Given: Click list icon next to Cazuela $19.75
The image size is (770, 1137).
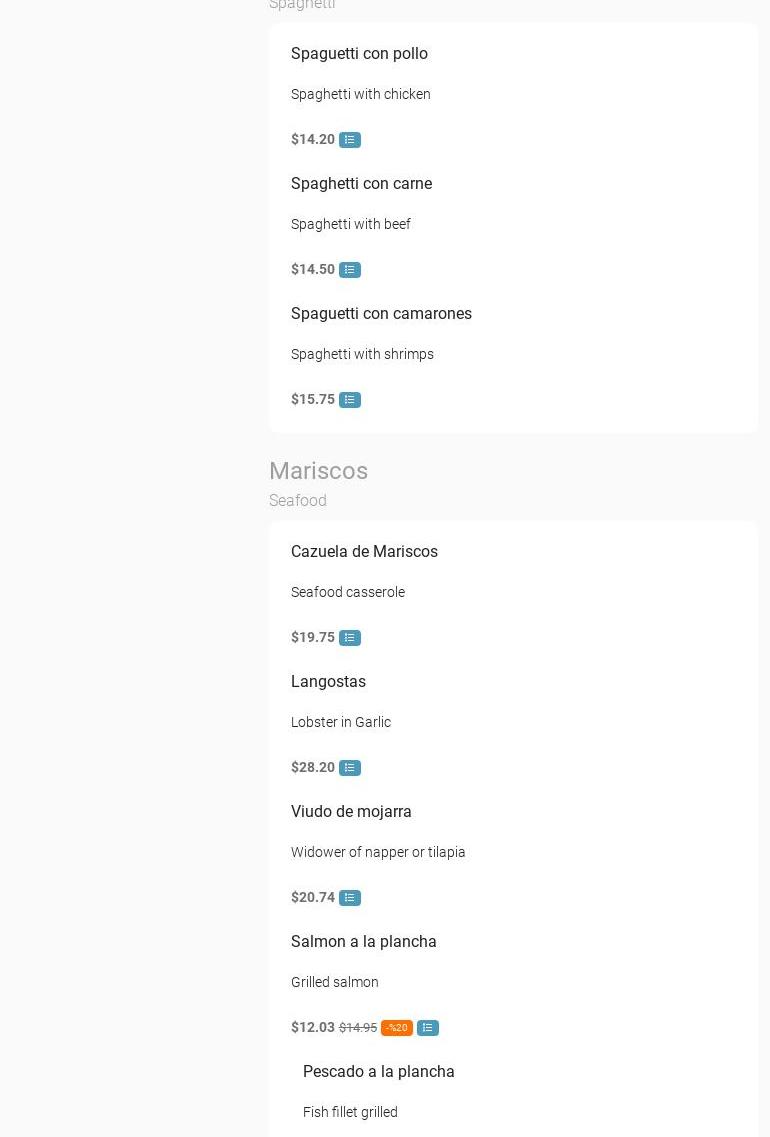Looking at the screenshot, I should 350,638.
